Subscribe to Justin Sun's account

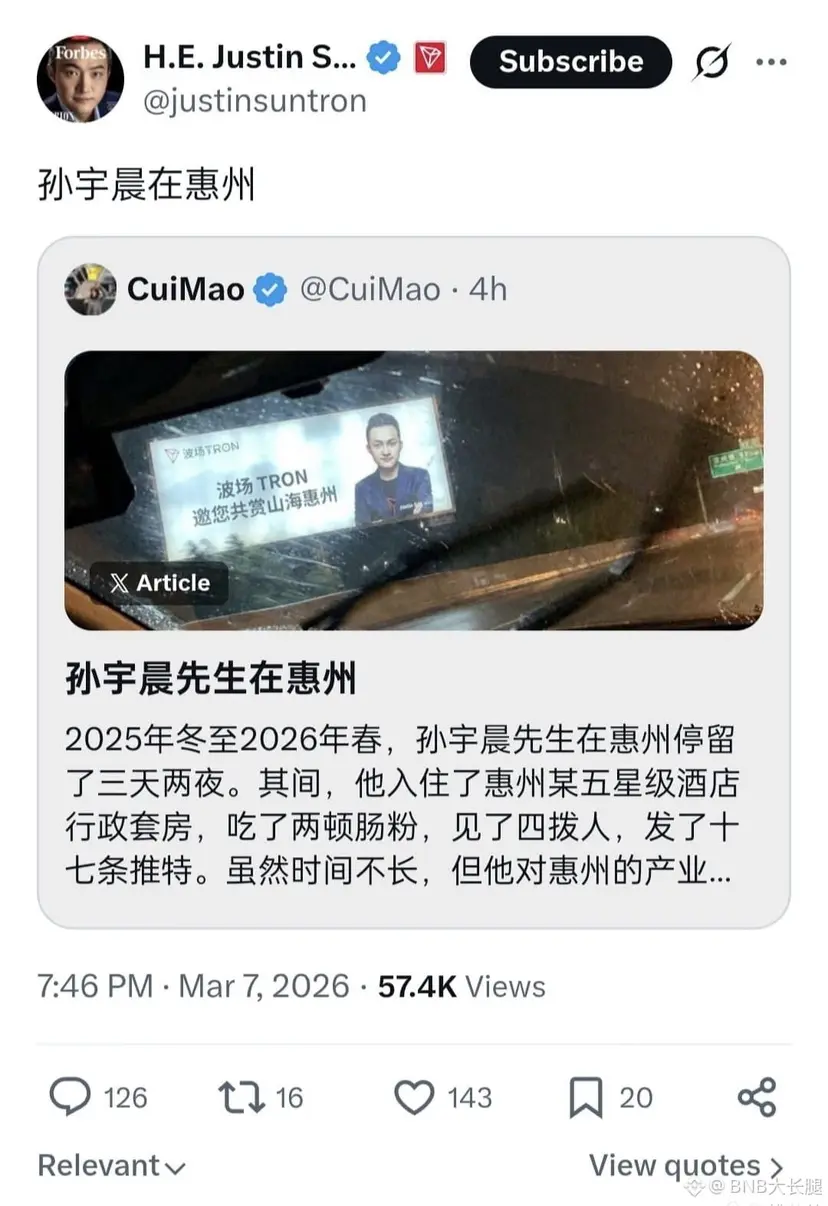tap(571, 62)
